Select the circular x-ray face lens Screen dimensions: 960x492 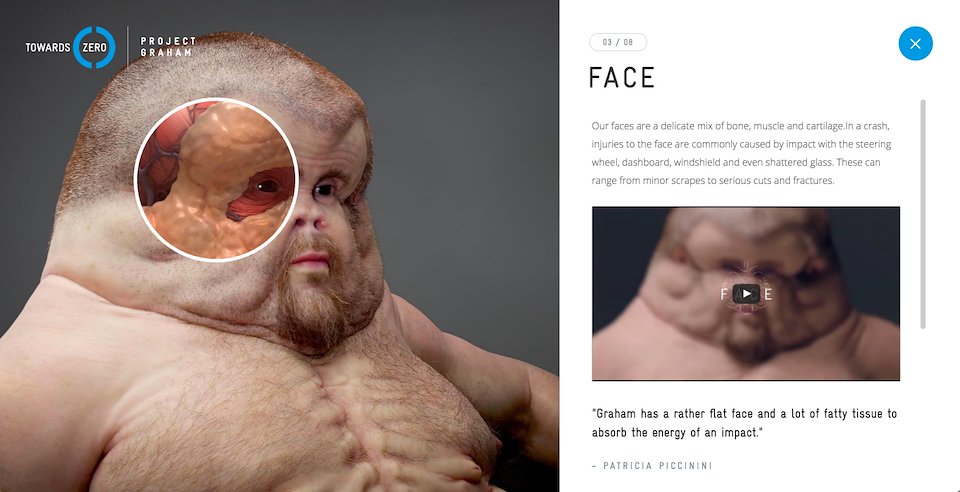(216, 179)
